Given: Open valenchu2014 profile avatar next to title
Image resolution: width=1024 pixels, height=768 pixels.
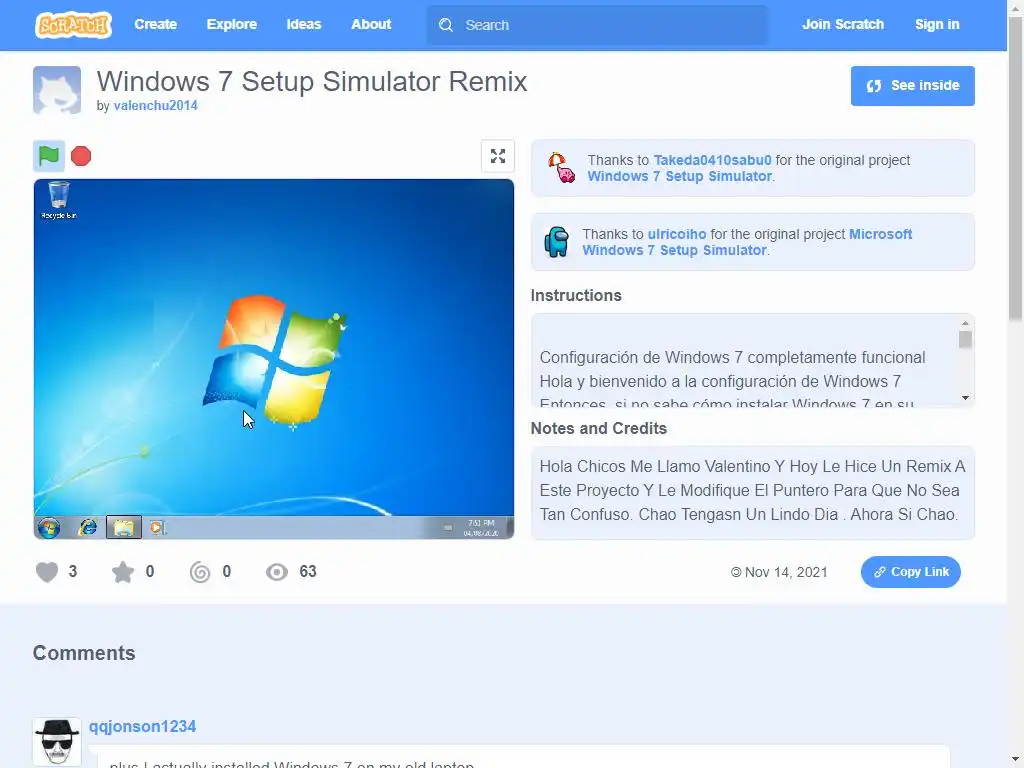Looking at the screenshot, I should 57,90.
